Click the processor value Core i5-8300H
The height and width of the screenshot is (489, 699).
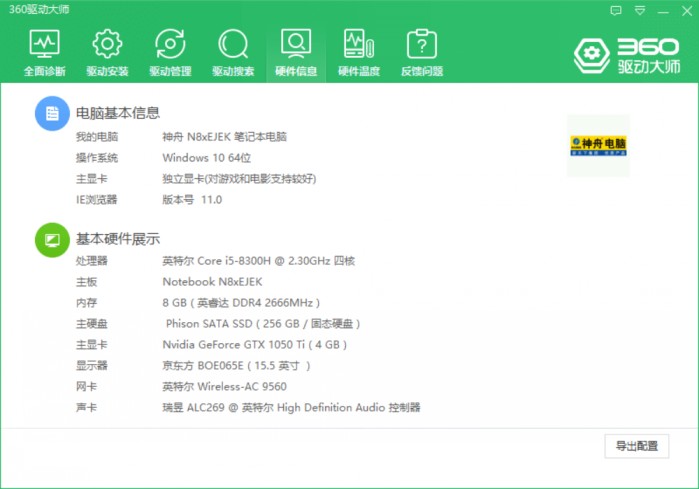[x=259, y=261]
